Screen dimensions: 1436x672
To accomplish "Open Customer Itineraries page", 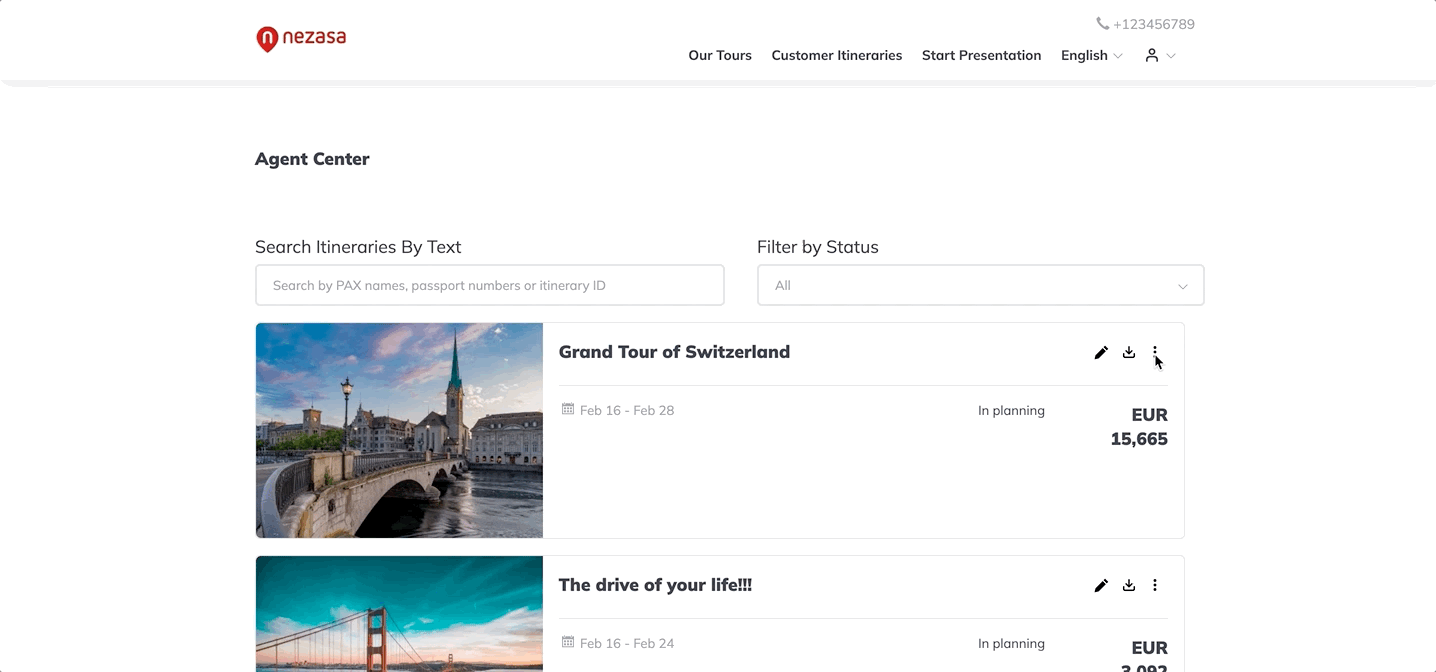I will click(x=837, y=55).
